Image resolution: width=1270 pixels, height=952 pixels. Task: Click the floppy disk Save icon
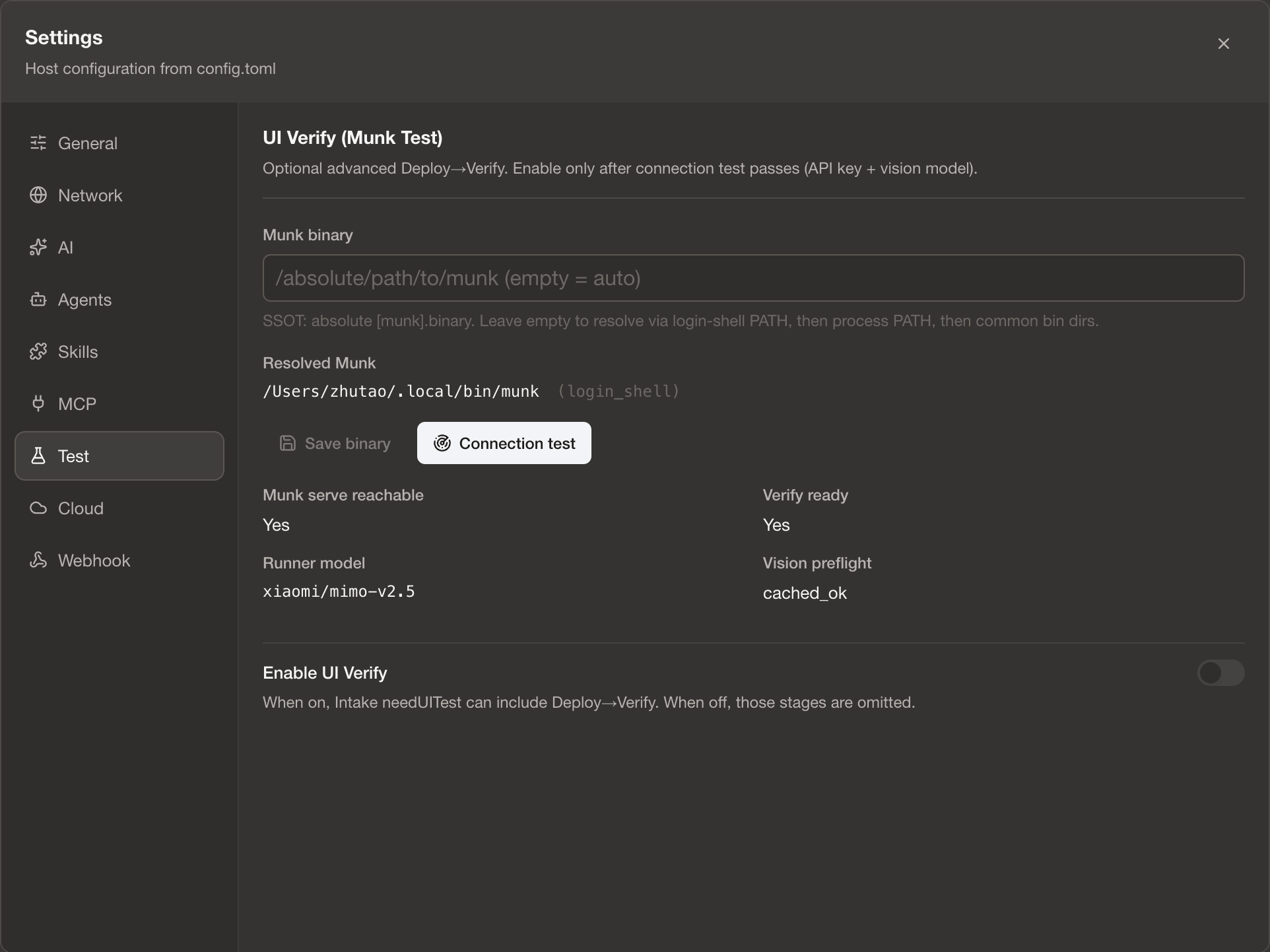(288, 443)
